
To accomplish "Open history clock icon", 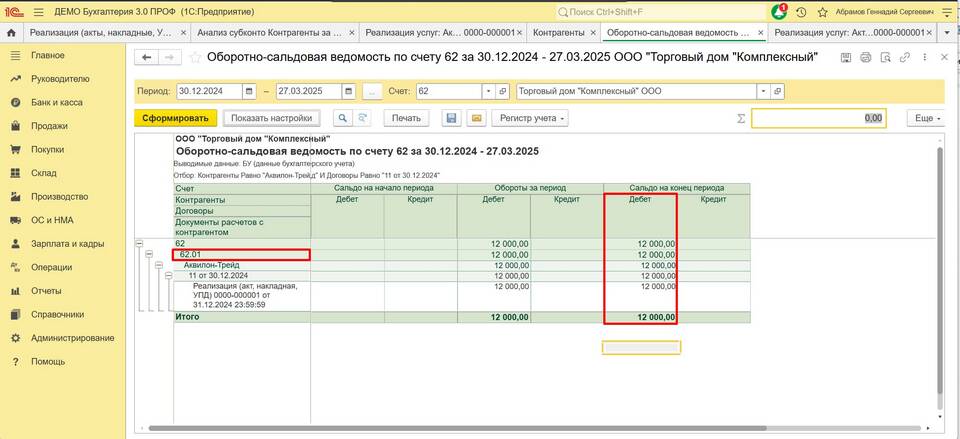I will click(x=801, y=12).
